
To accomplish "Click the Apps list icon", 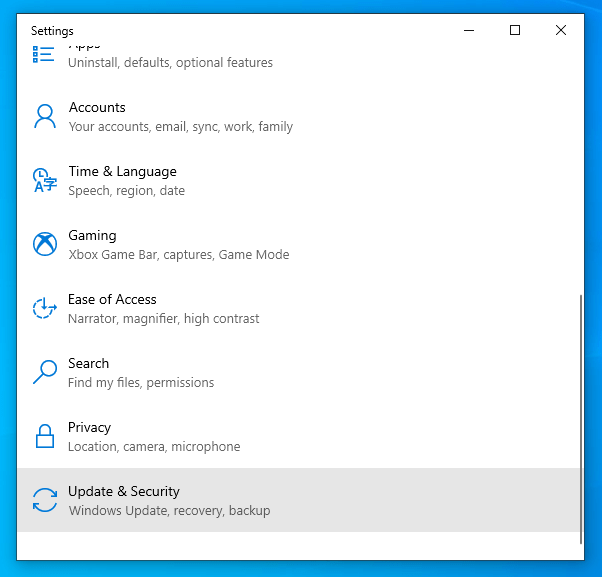I will click(x=44, y=54).
